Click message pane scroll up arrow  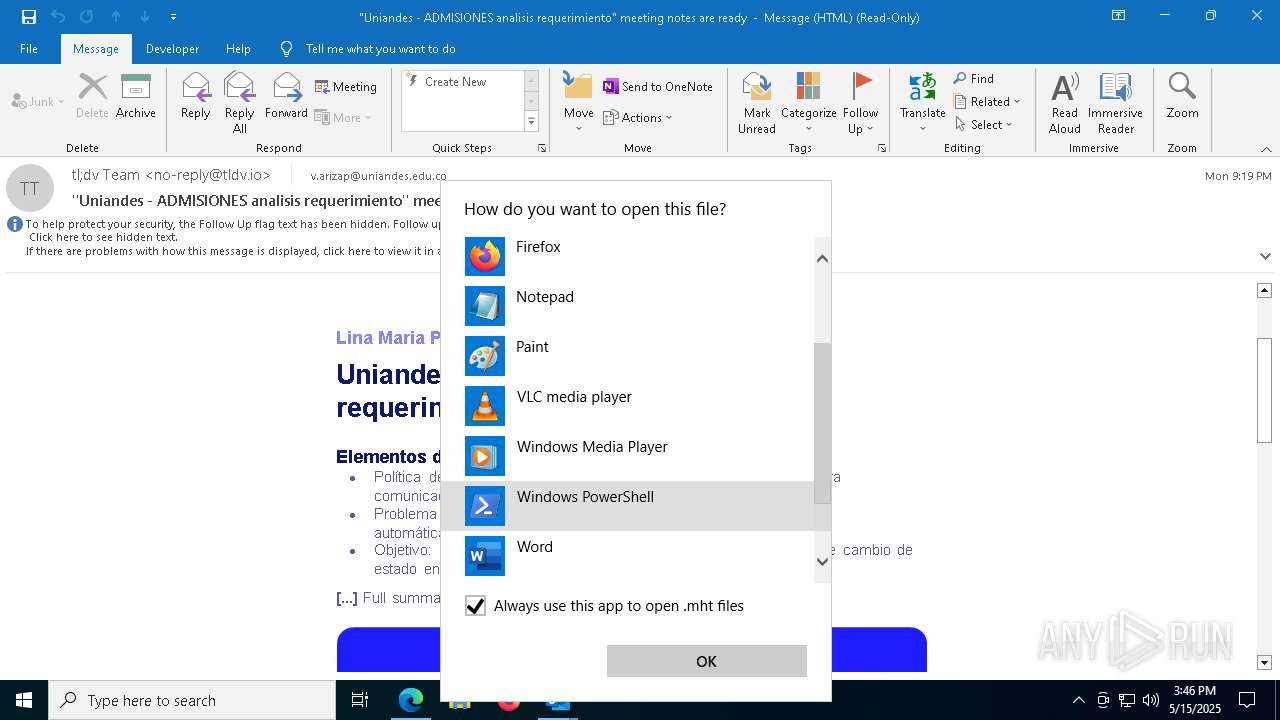coord(1264,290)
